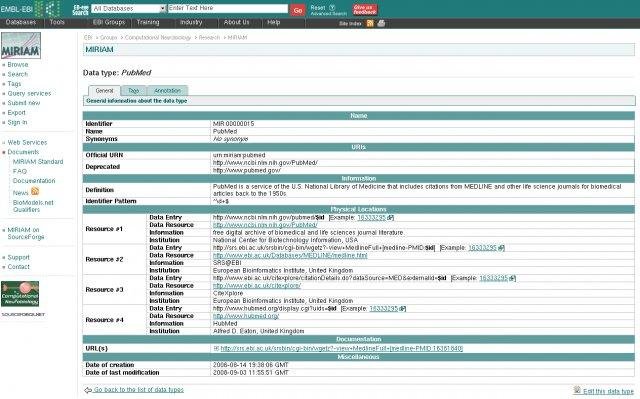Screen dimensions: 640x399
Task: Open the hubmed.org data resource link
Action: [246, 316]
